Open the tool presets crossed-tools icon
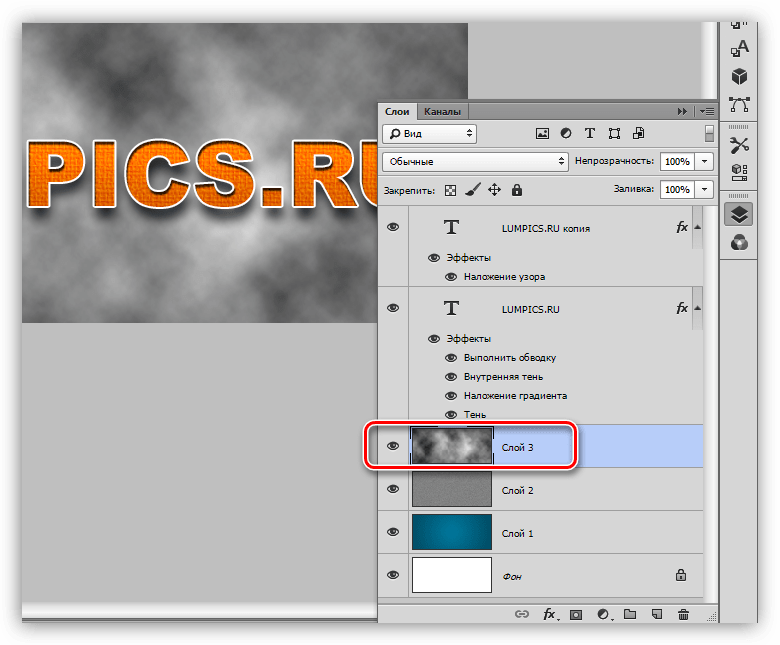This screenshot has width=780, height=645. pos(739,146)
